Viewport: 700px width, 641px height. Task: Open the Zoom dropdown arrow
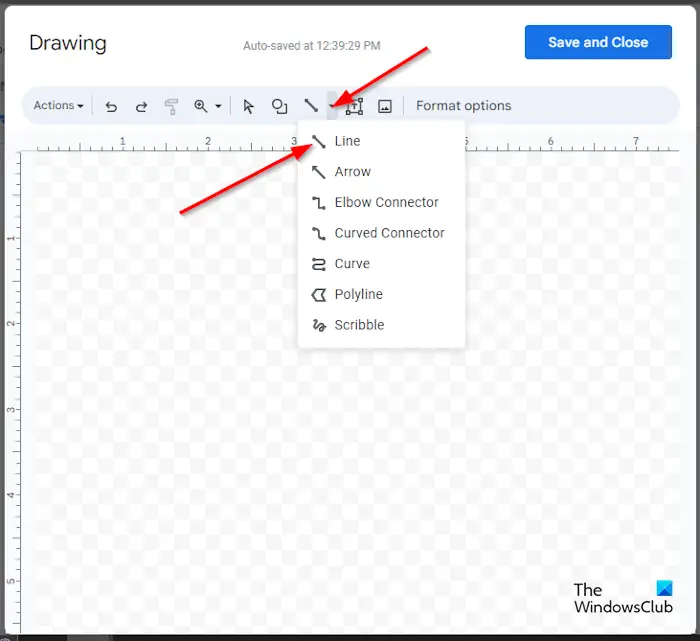[x=218, y=106]
